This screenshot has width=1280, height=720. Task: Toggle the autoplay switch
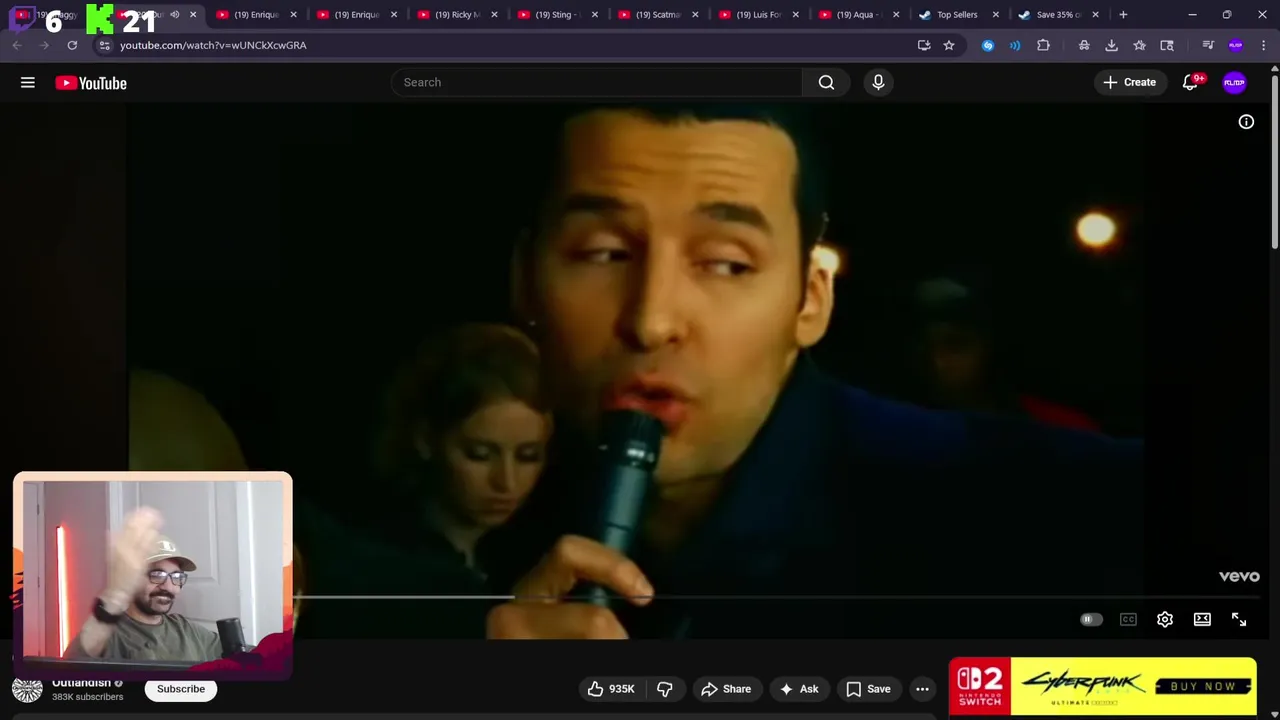coord(1090,620)
